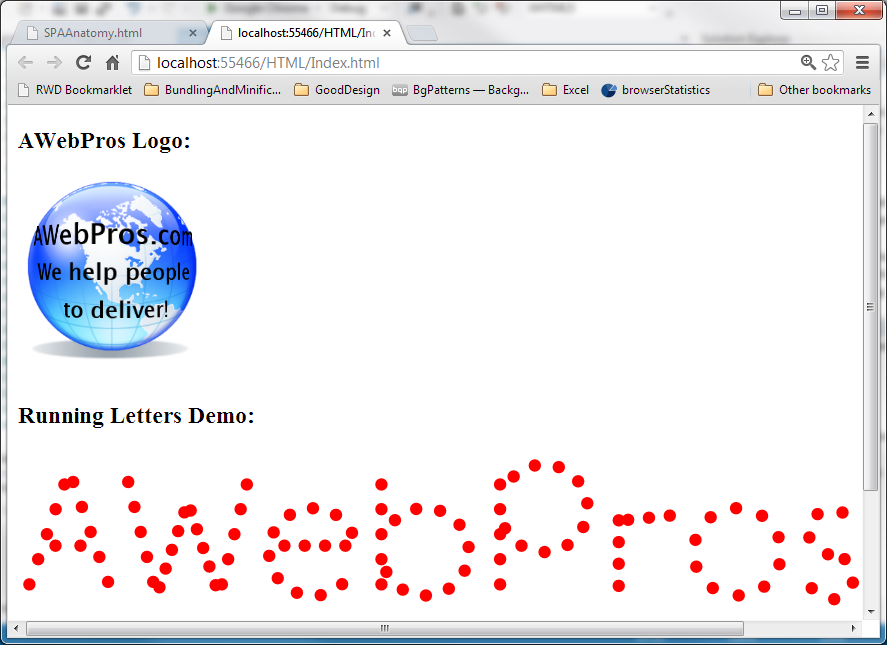The image size is (887, 645).
Task: Click the vertical scrollbar thumb
Action: click(x=871, y=306)
